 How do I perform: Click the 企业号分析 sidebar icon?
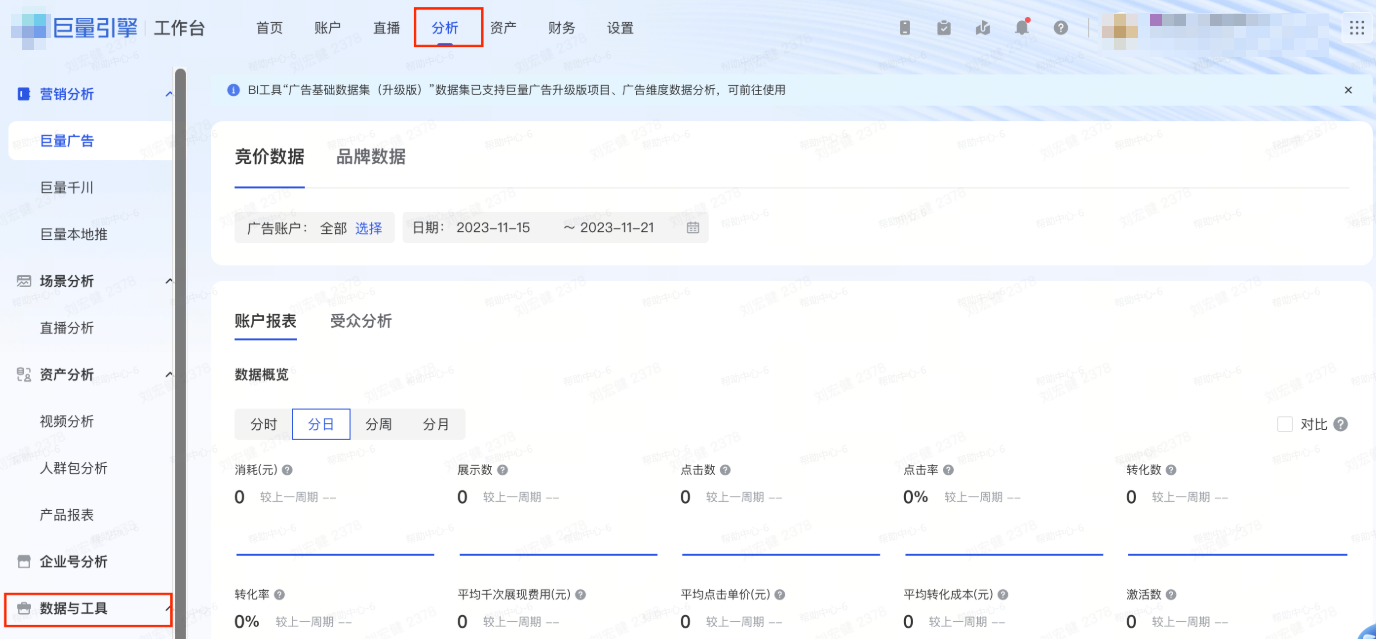coord(23,562)
